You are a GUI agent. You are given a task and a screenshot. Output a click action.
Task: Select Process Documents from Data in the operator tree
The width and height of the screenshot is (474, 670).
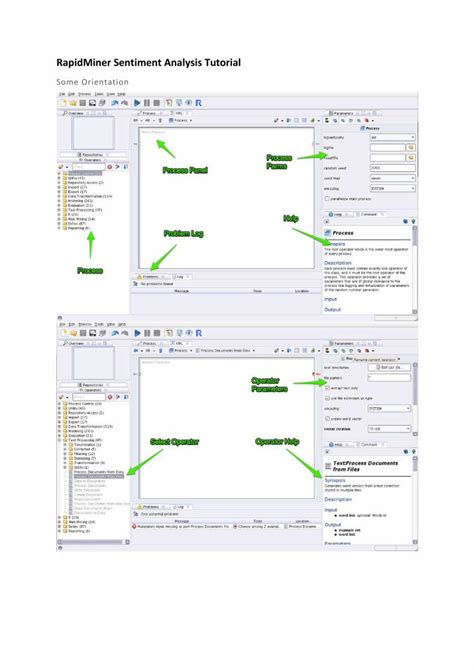pos(98,472)
